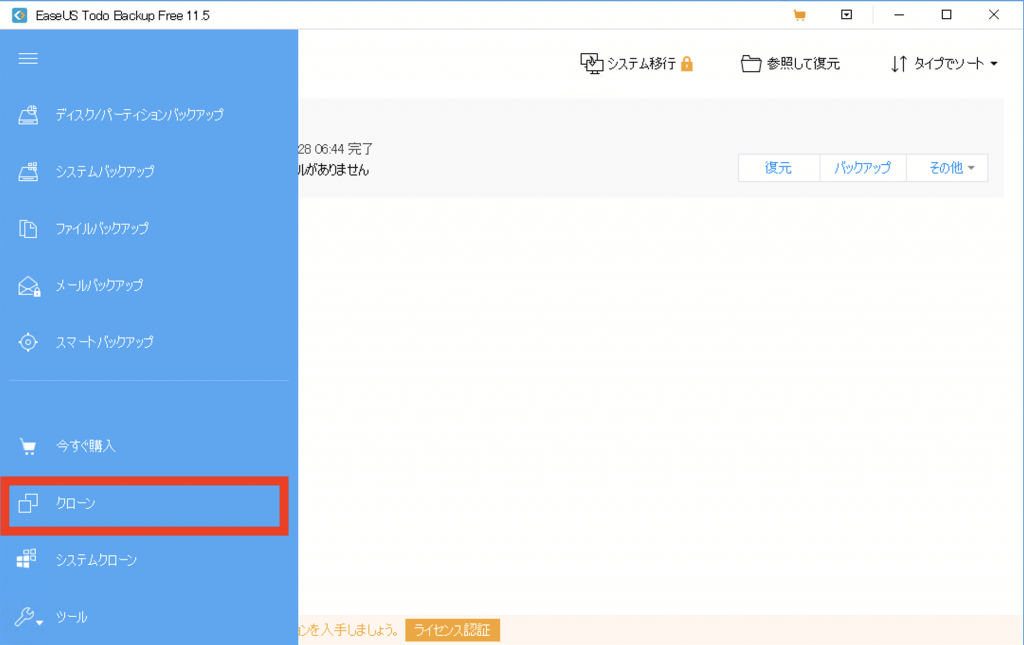Screen dimensions: 1024x645
Task: Click the locked システム移行 option
Action: click(x=637, y=64)
